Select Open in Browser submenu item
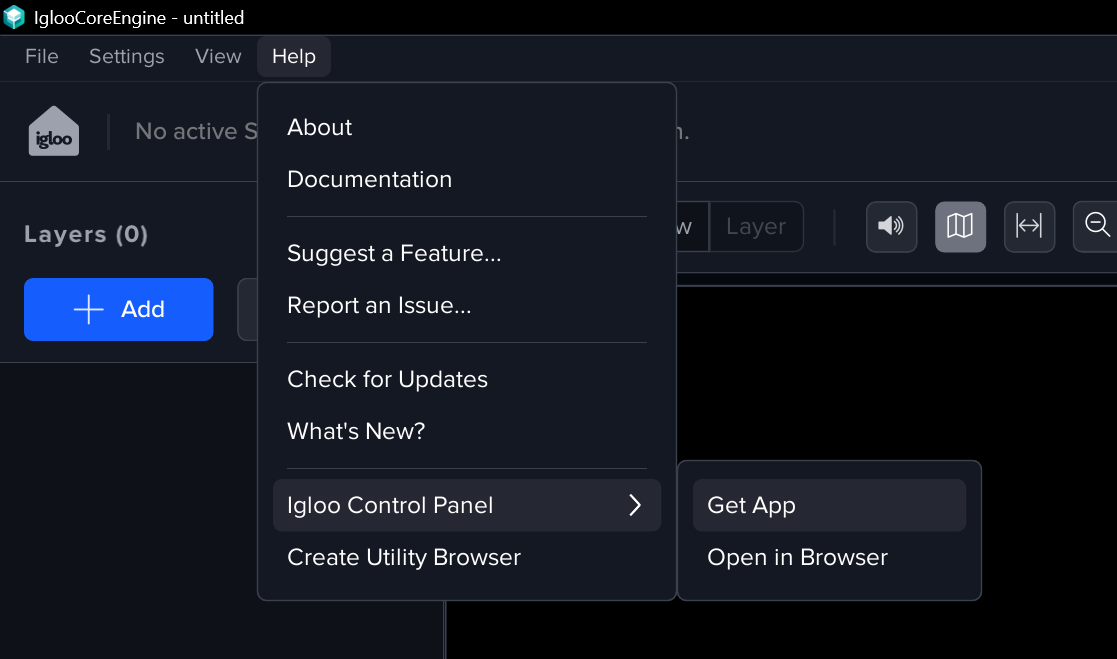This screenshot has height=659, width=1117. click(x=797, y=557)
